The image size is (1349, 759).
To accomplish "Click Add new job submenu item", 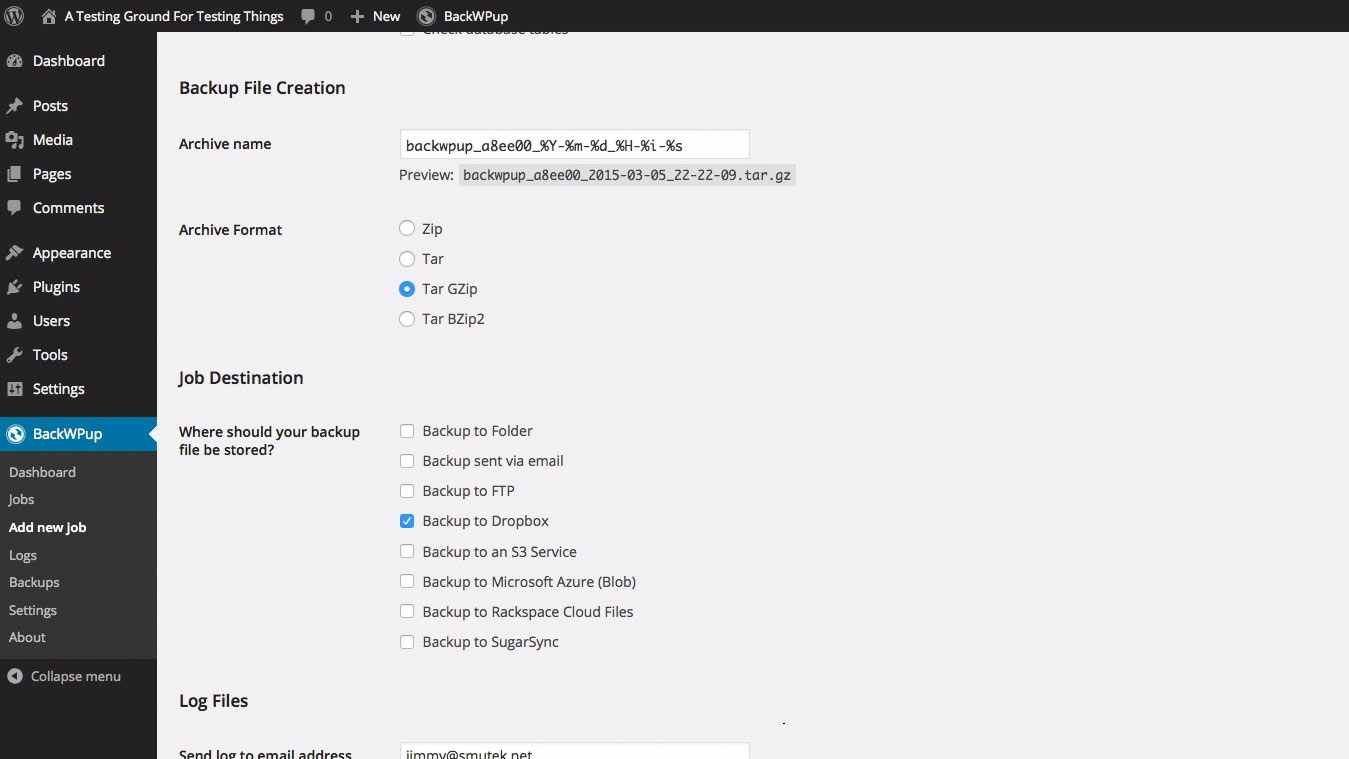I will click(x=47, y=527).
